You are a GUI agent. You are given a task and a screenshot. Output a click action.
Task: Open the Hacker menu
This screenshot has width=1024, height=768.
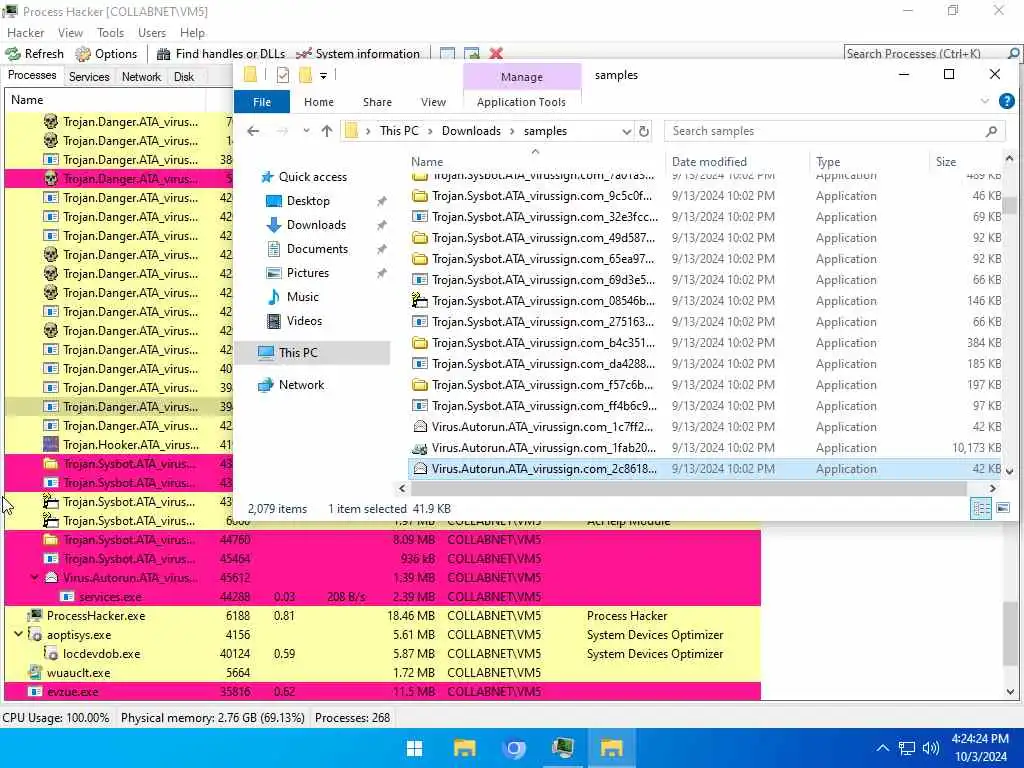[25, 33]
